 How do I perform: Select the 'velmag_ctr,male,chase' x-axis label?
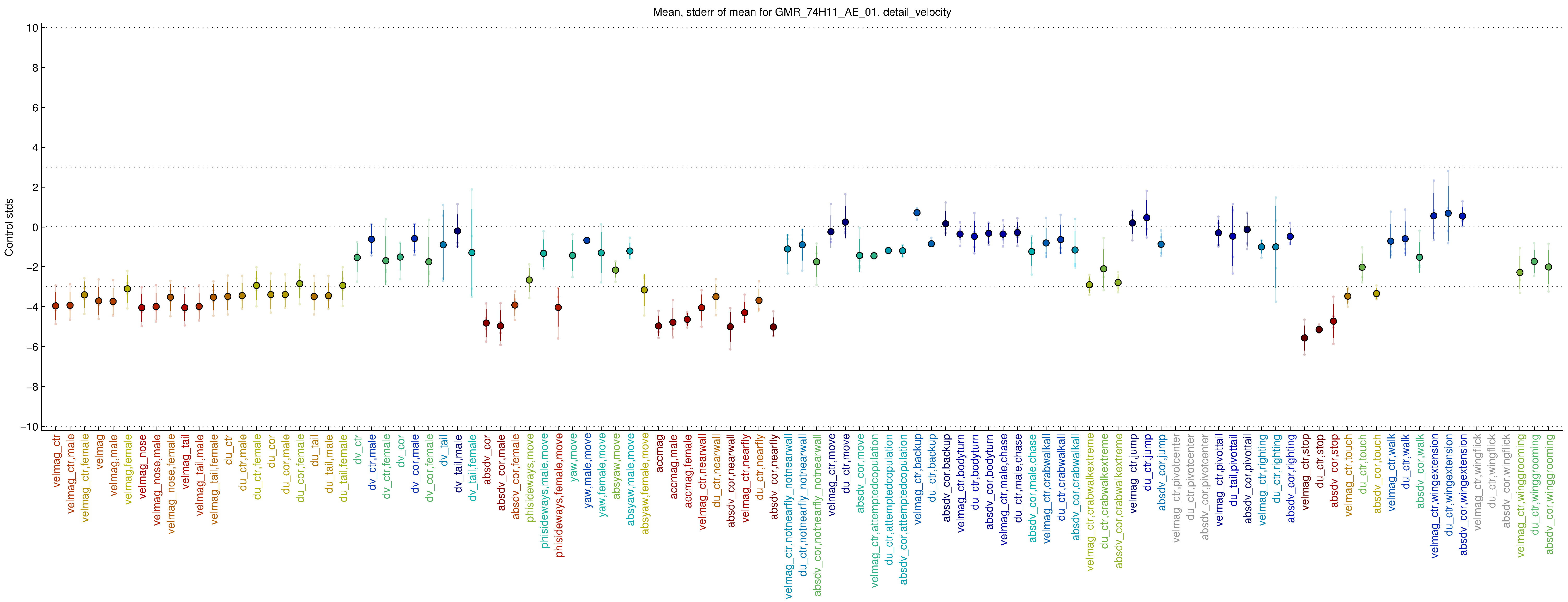click(x=1004, y=489)
